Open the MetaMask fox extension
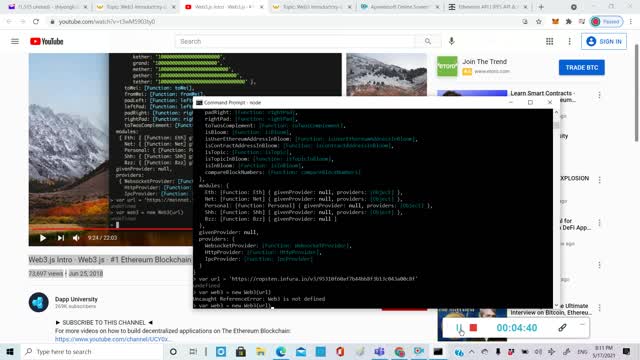 (x=555, y=22)
